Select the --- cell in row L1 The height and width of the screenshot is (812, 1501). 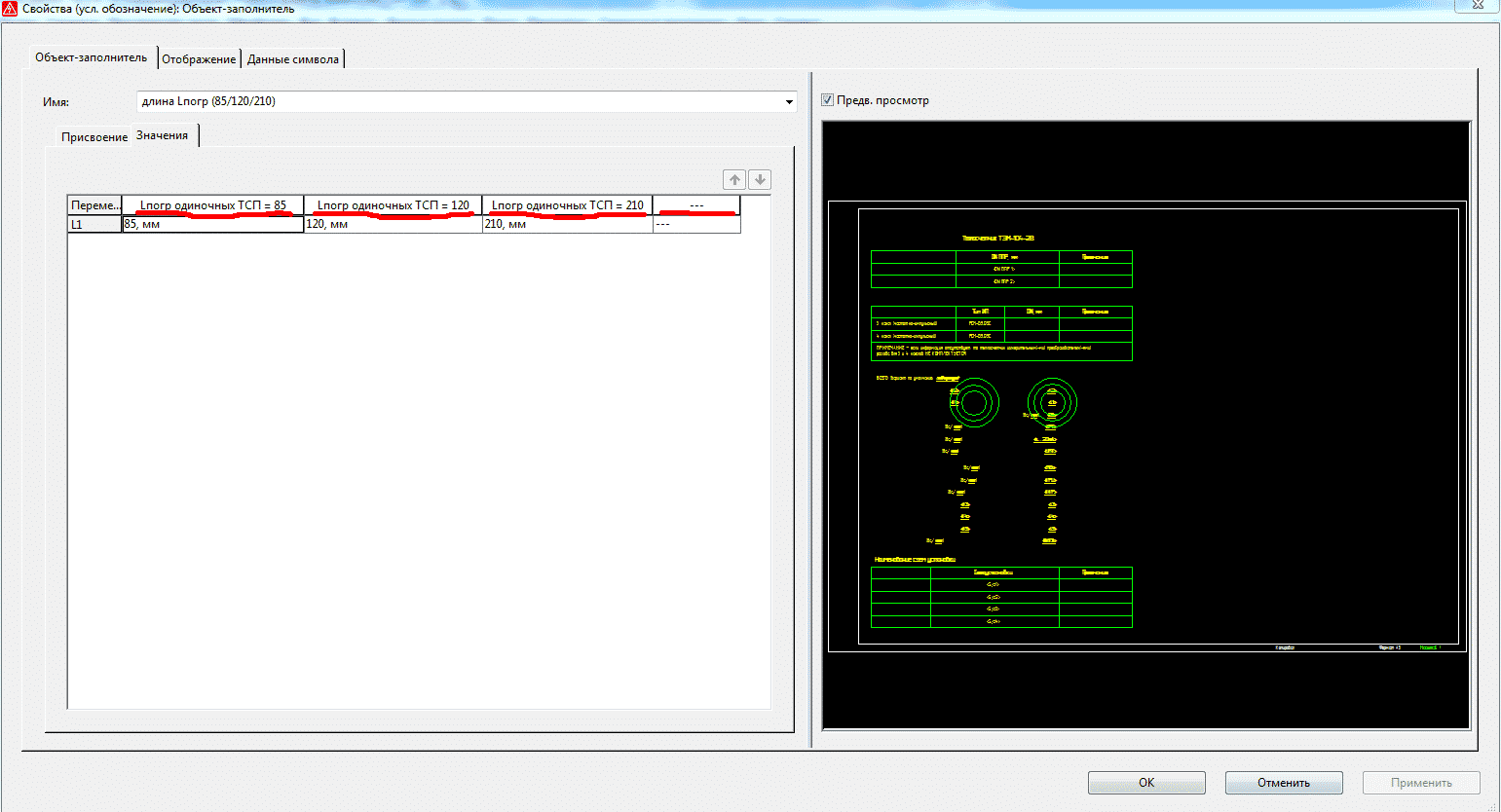tap(696, 224)
